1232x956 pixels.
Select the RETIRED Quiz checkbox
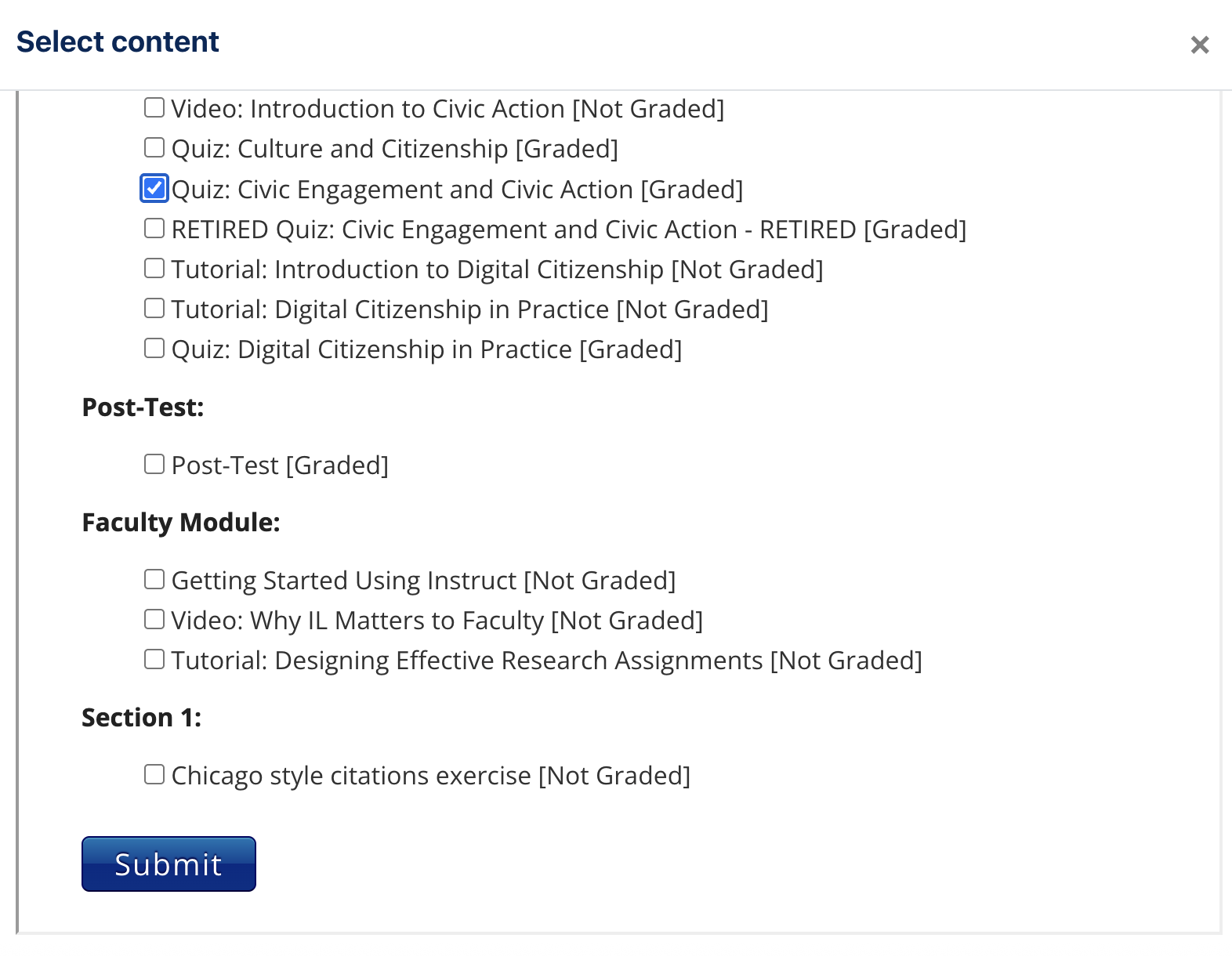154,228
